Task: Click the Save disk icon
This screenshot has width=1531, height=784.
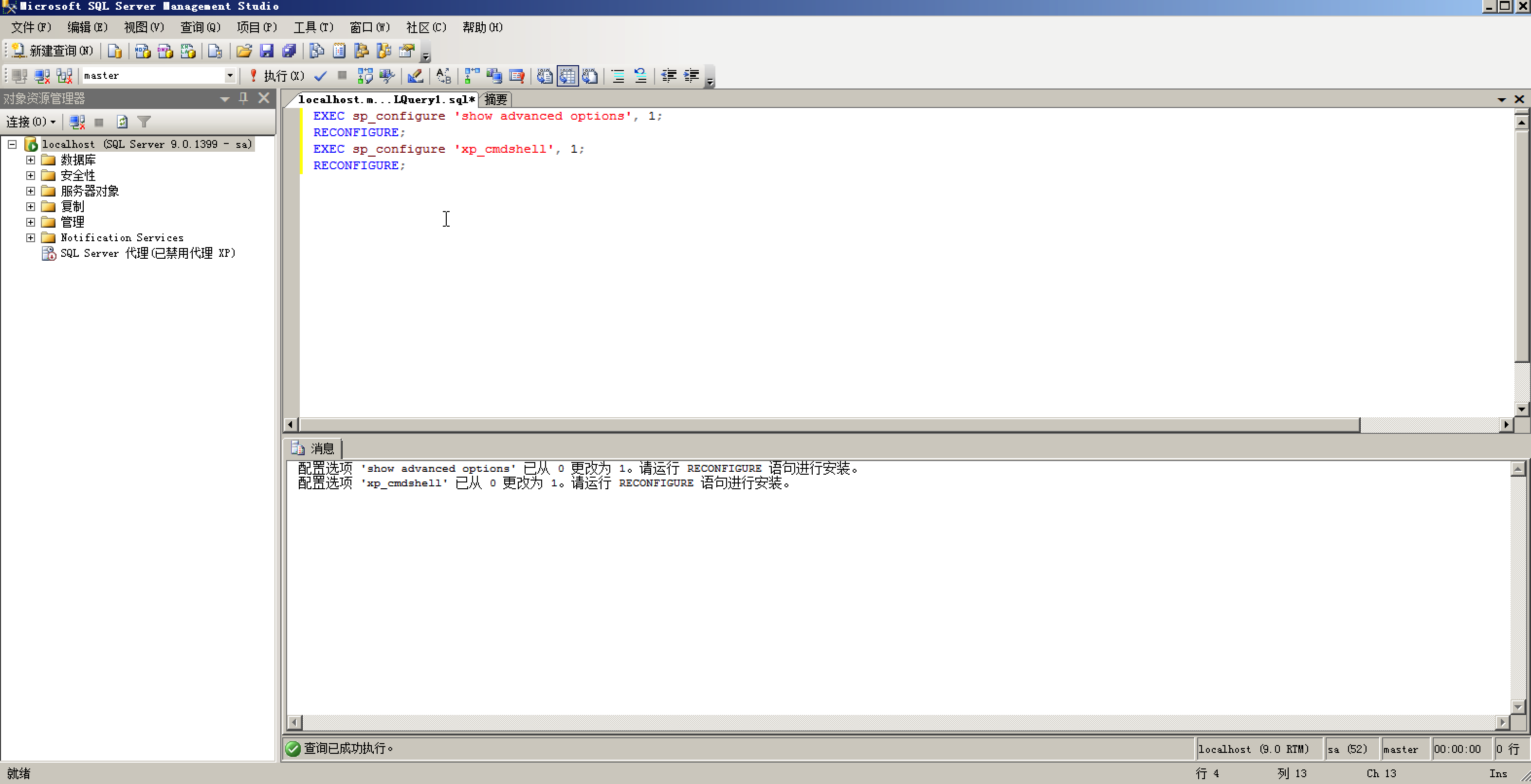Action: [x=266, y=51]
